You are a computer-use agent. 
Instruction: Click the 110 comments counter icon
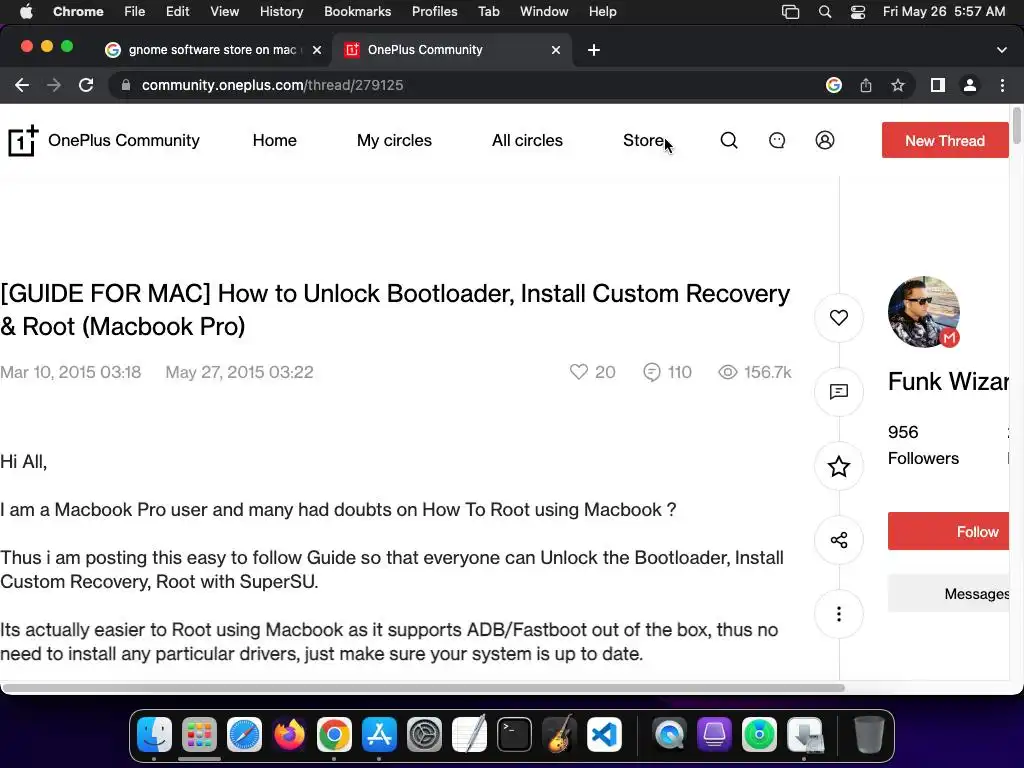667,372
